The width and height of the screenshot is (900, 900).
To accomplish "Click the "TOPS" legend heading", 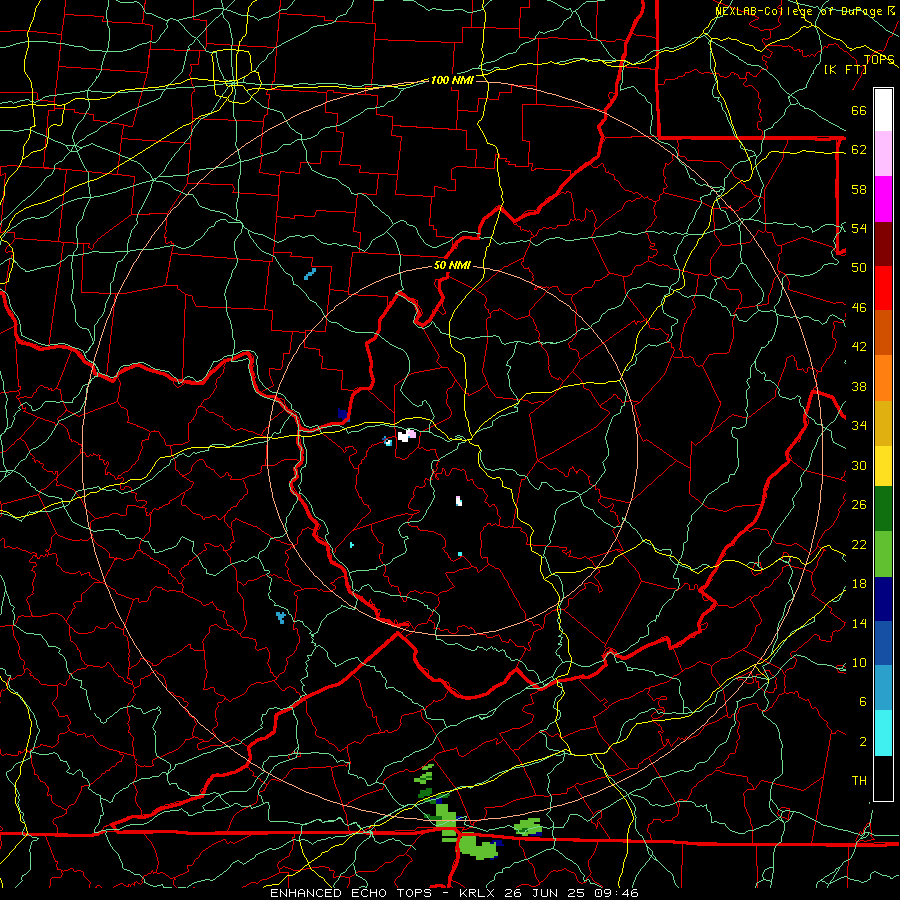I will click(x=879, y=60).
